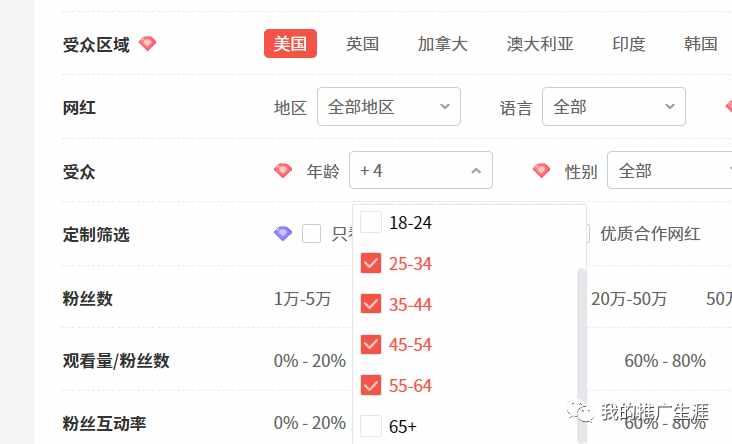
Task: Uncheck the 55-64 age option
Action: pyautogui.click(x=371, y=385)
